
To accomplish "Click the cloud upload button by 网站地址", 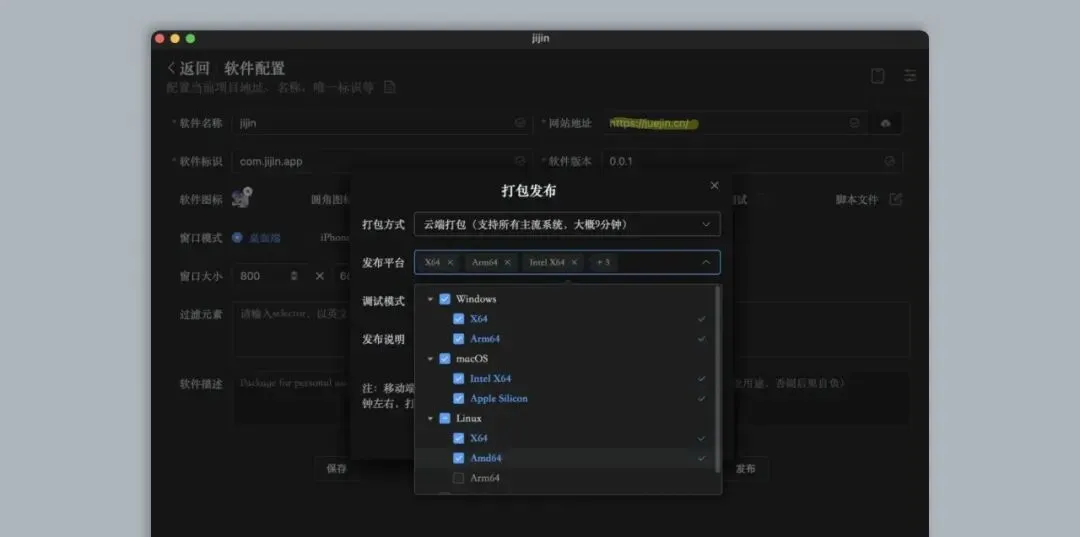I will [x=886, y=123].
